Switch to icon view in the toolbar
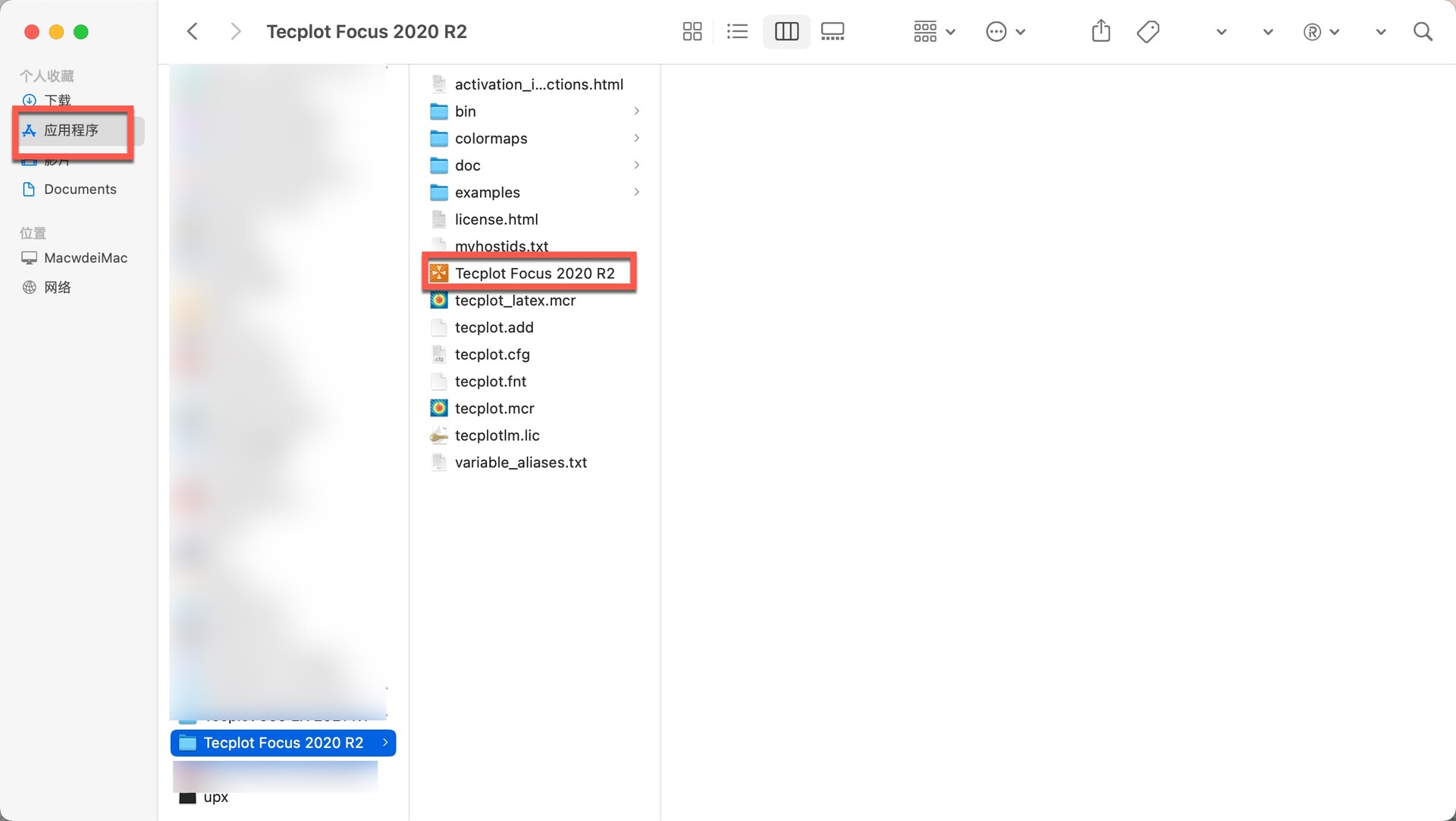The height and width of the screenshot is (821, 1456). 692,31
